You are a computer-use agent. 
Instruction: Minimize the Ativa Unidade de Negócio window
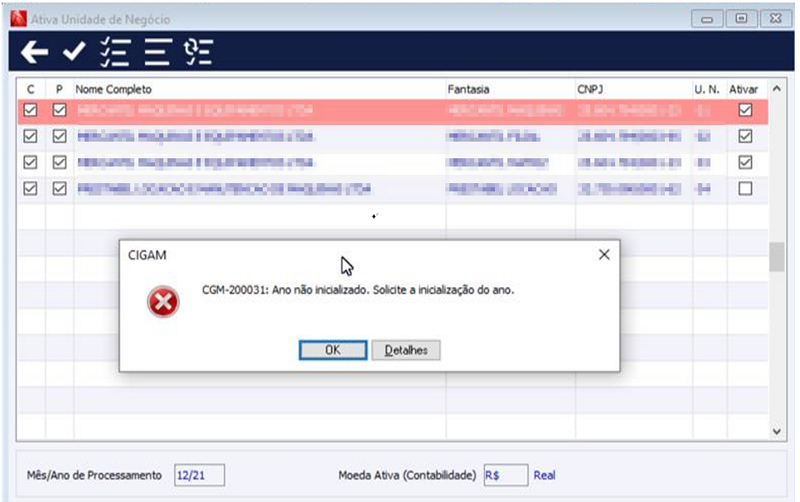point(707,19)
